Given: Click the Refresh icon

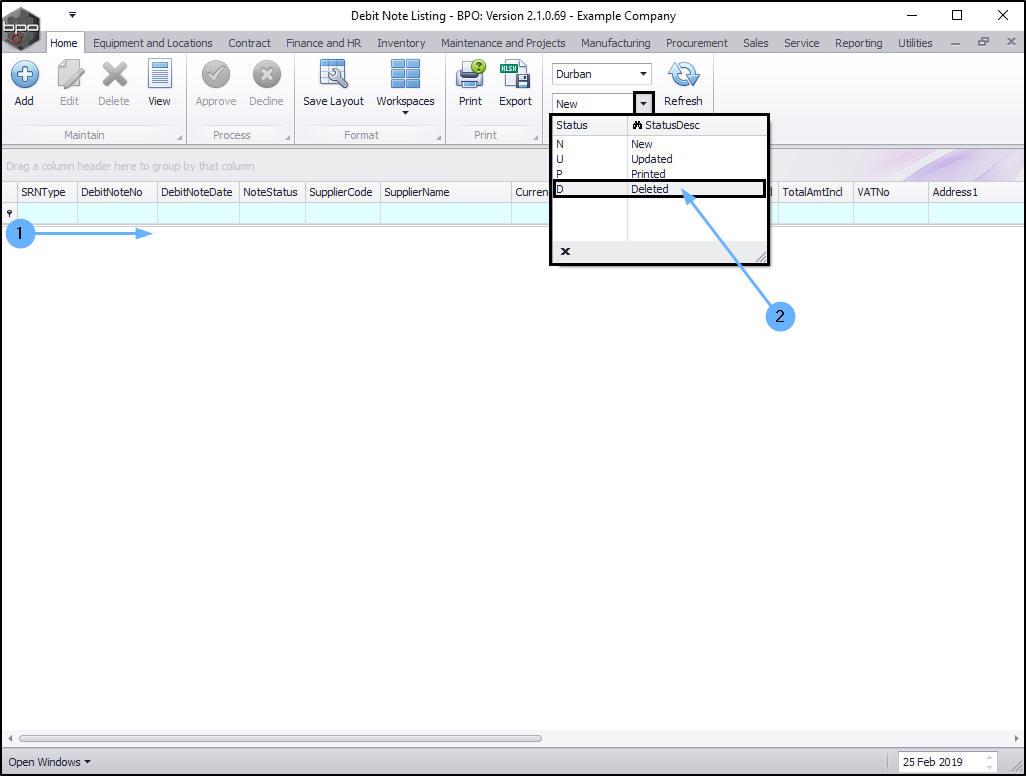Looking at the screenshot, I should click(x=683, y=74).
